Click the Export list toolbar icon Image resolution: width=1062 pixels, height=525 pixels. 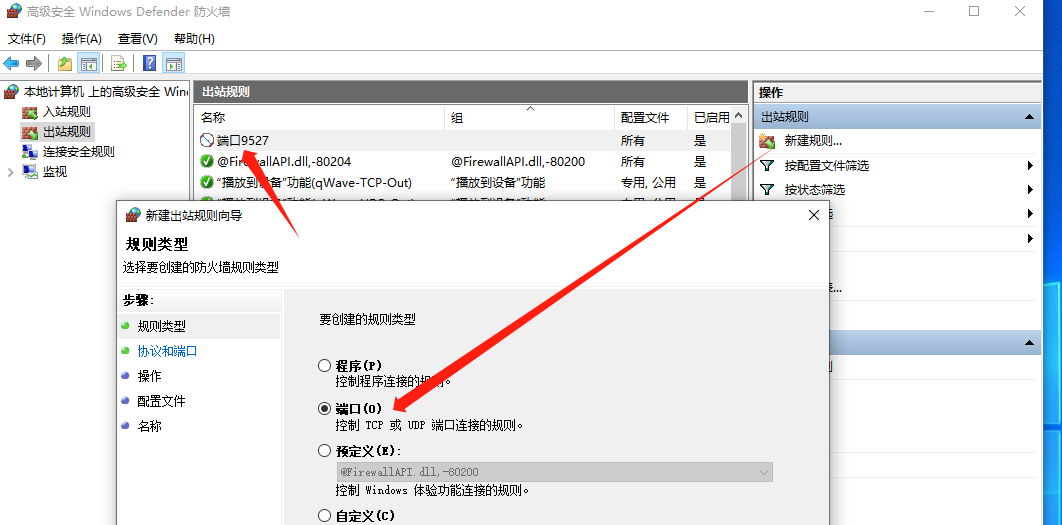click(x=119, y=64)
